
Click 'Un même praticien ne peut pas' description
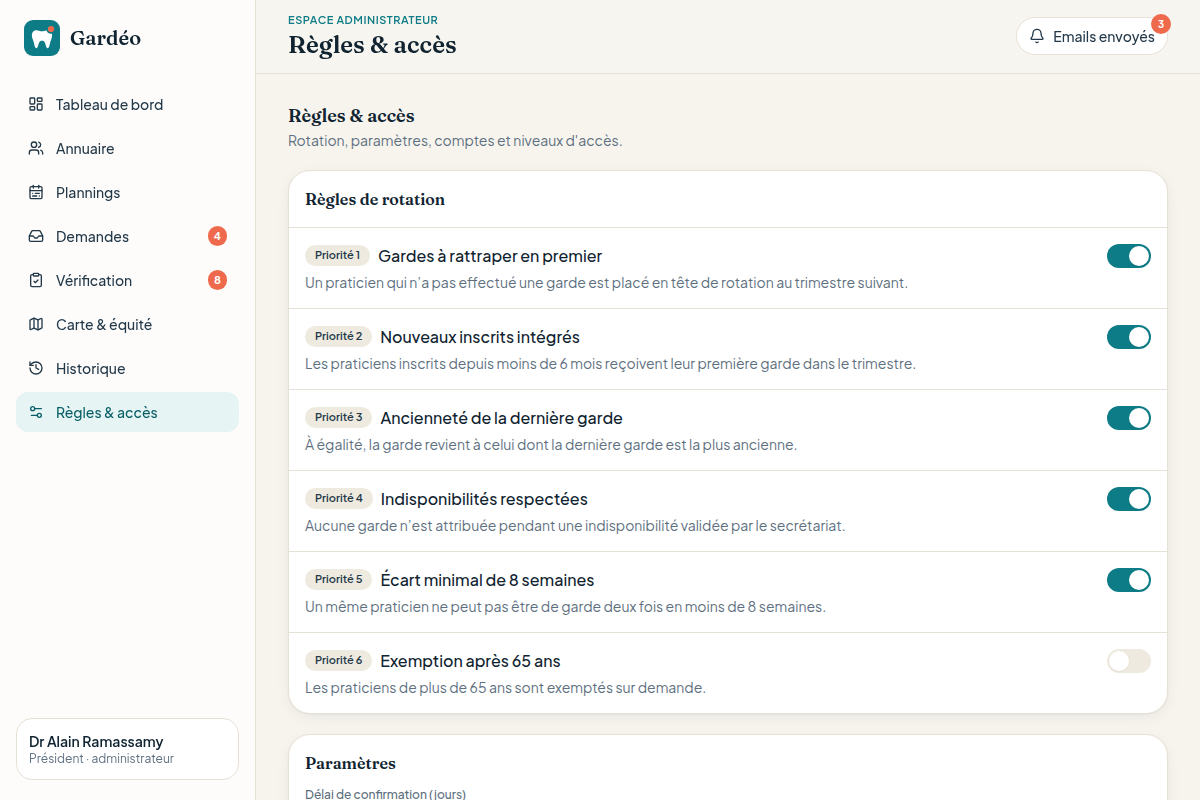point(565,607)
